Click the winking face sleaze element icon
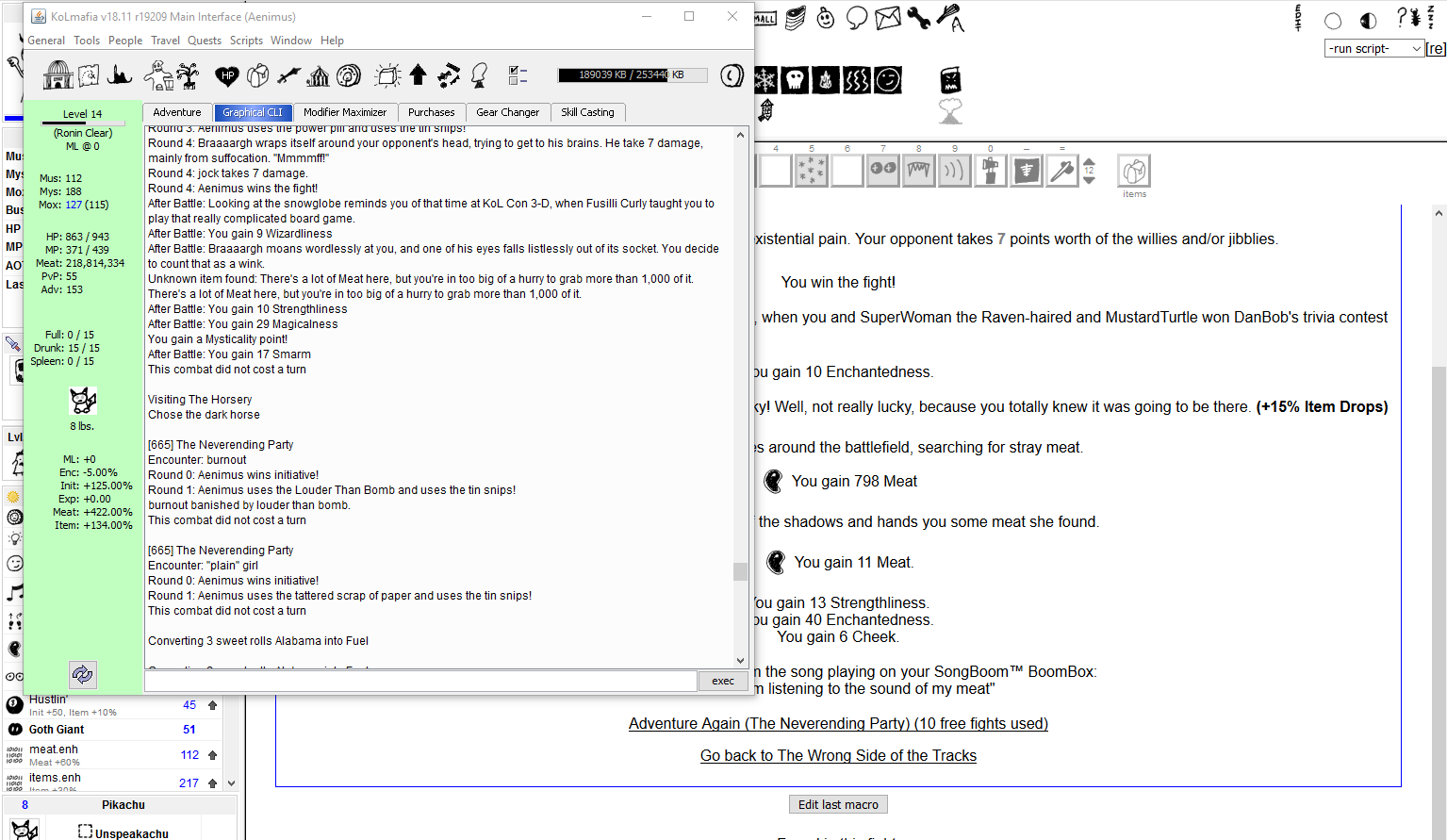 [888, 80]
